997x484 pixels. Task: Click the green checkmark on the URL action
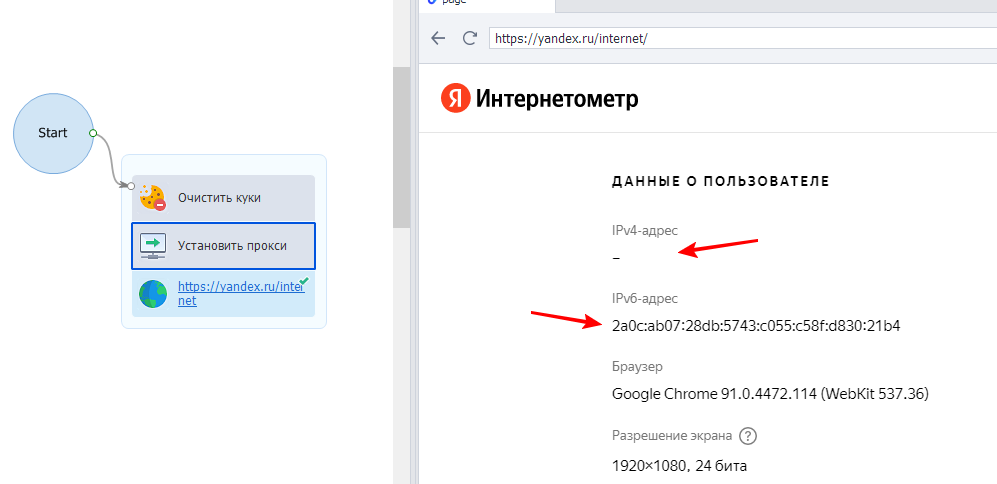pos(304,280)
